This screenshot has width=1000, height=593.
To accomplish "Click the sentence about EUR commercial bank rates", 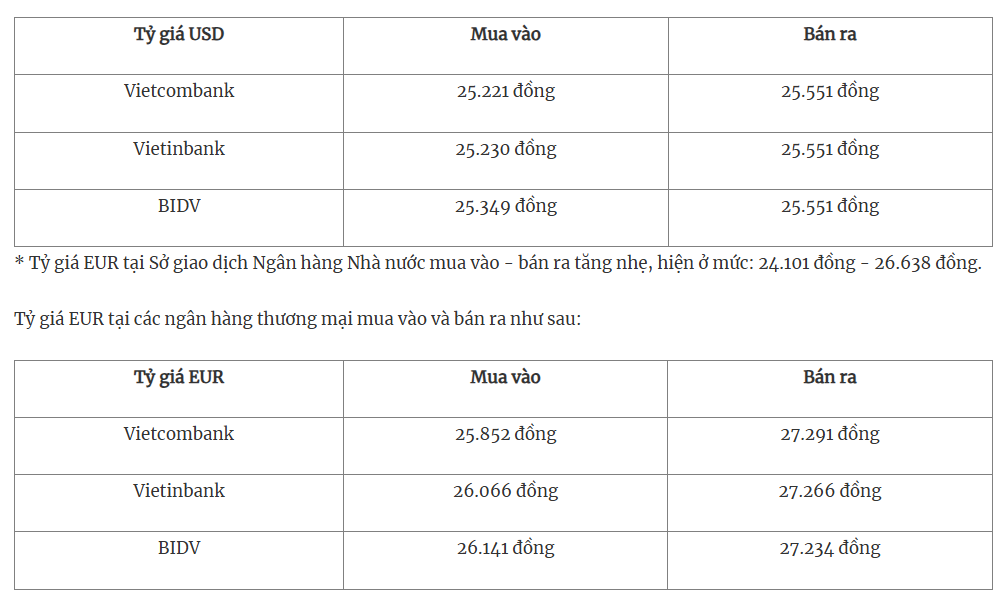I will (298, 319).
